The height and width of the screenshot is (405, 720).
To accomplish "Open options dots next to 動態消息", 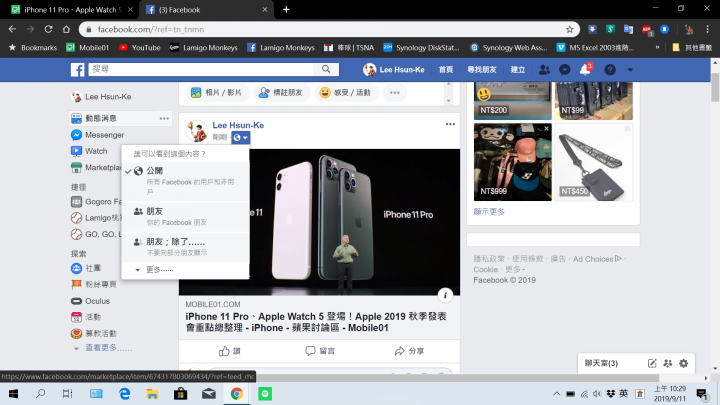I will pyautogui.click(x=164, y=118).
